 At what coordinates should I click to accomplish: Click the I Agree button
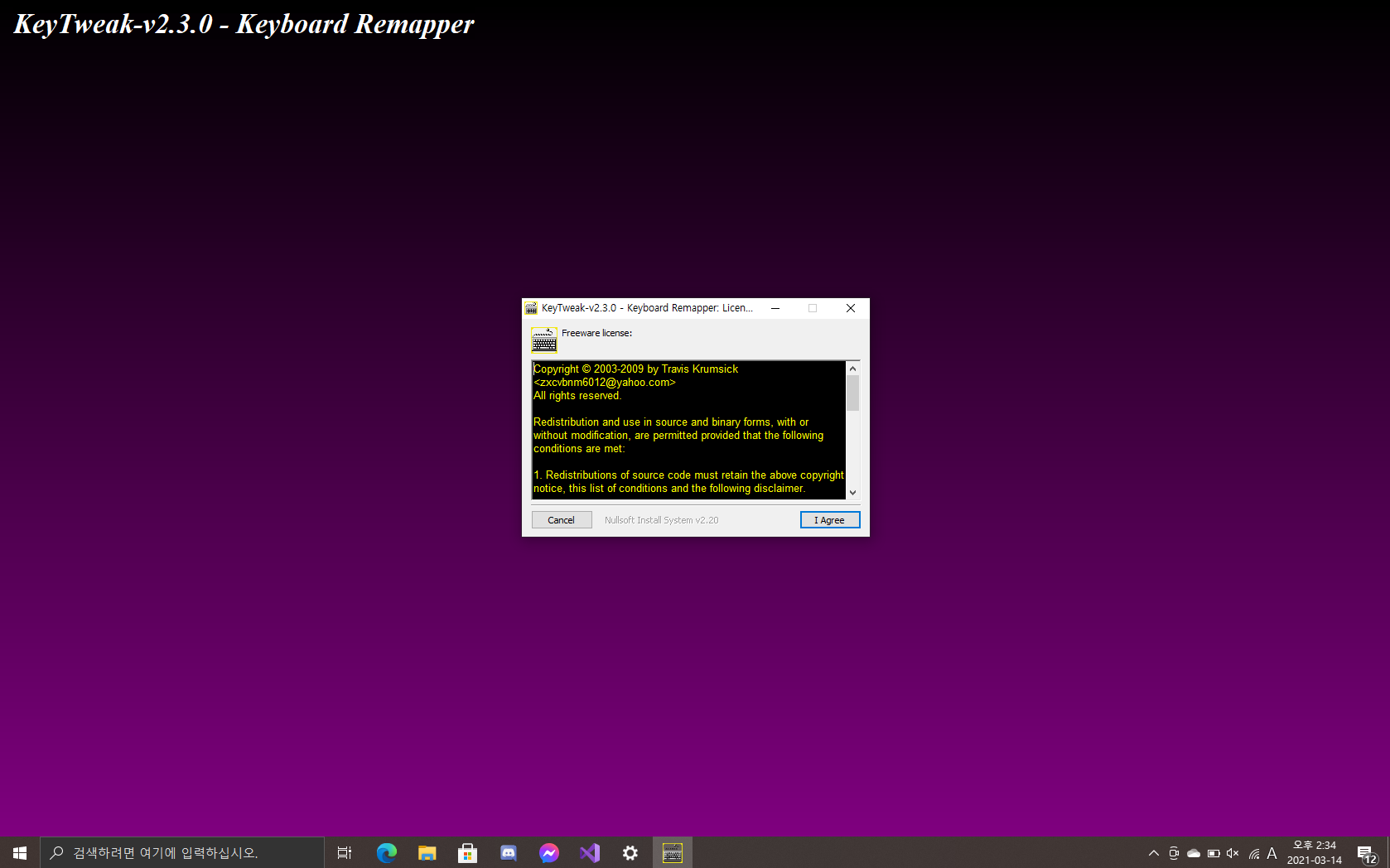[x=830, y=520]
